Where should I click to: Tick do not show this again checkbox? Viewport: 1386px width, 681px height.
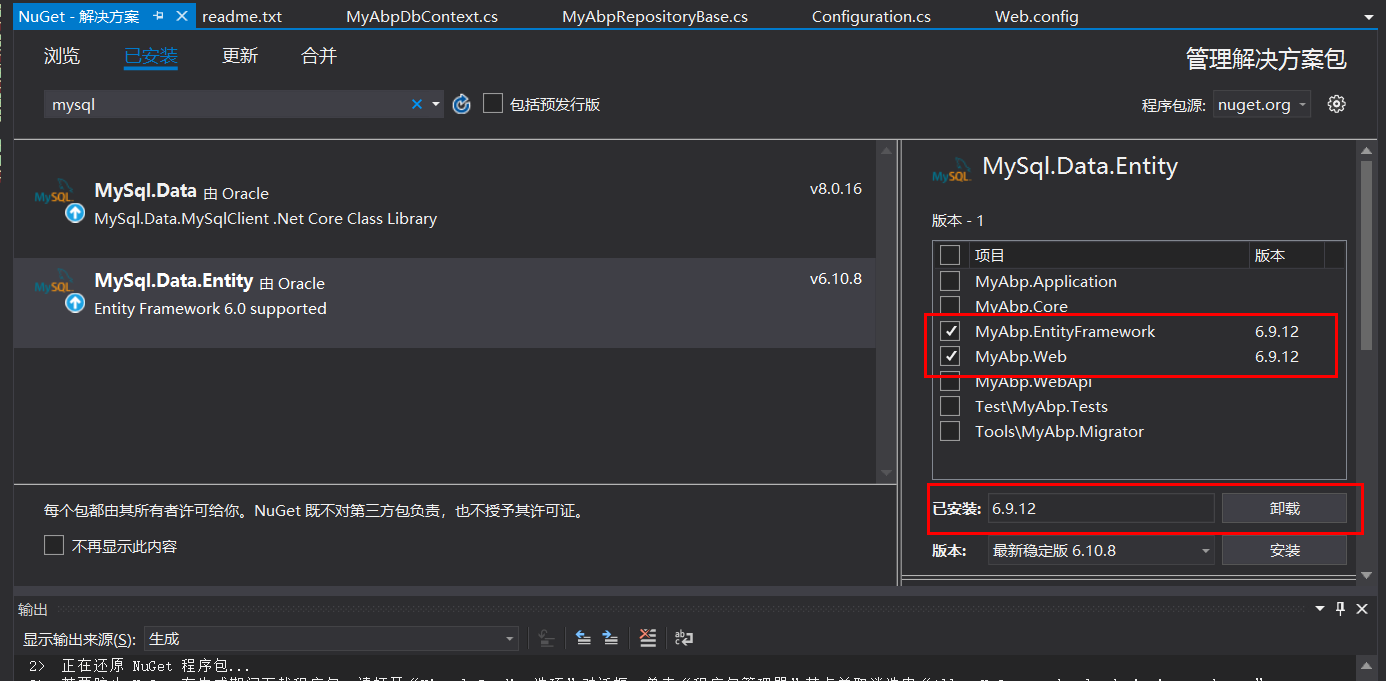tap(54, 546)
